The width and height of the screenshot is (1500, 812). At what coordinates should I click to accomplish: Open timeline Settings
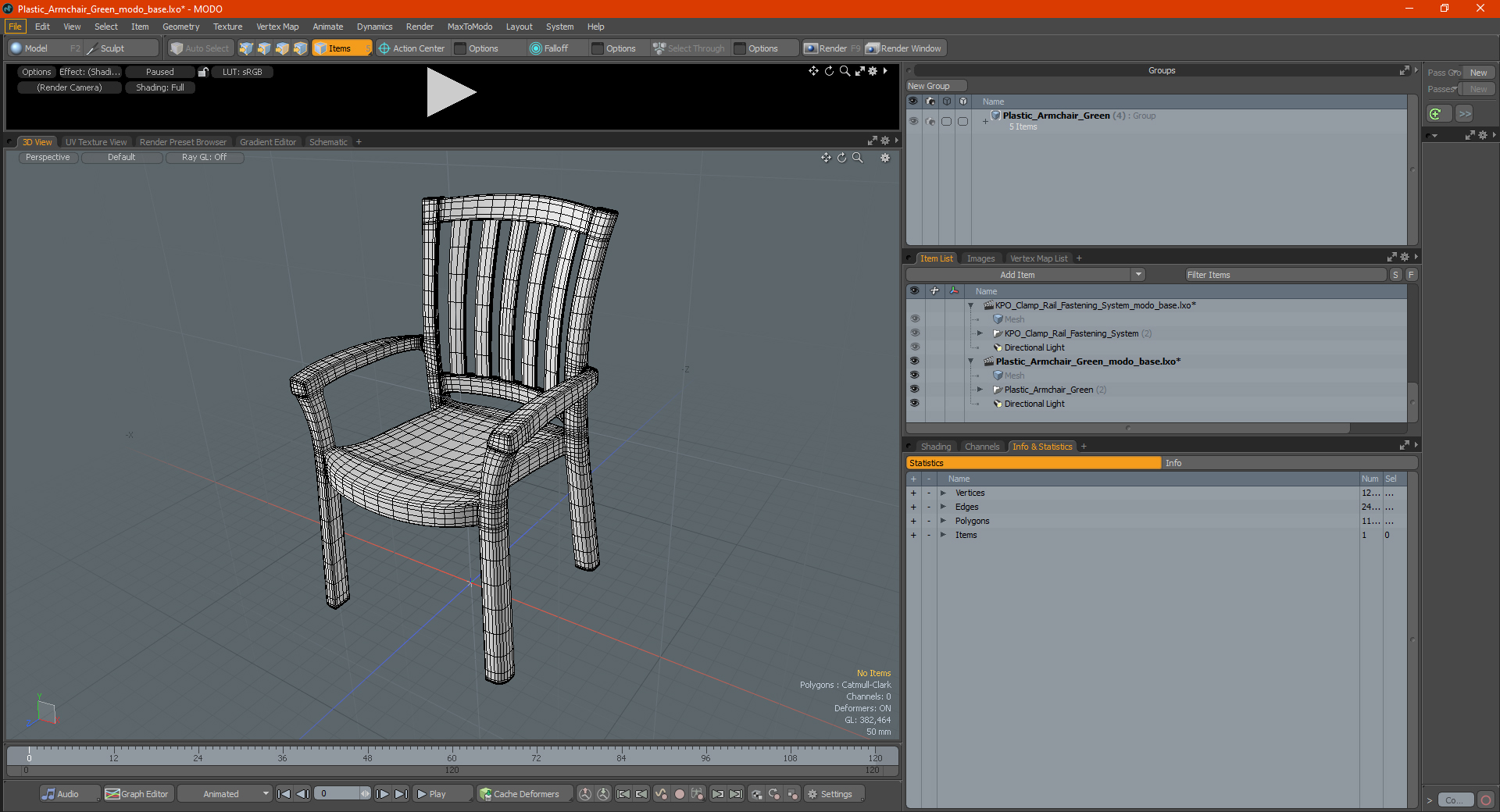834,794
